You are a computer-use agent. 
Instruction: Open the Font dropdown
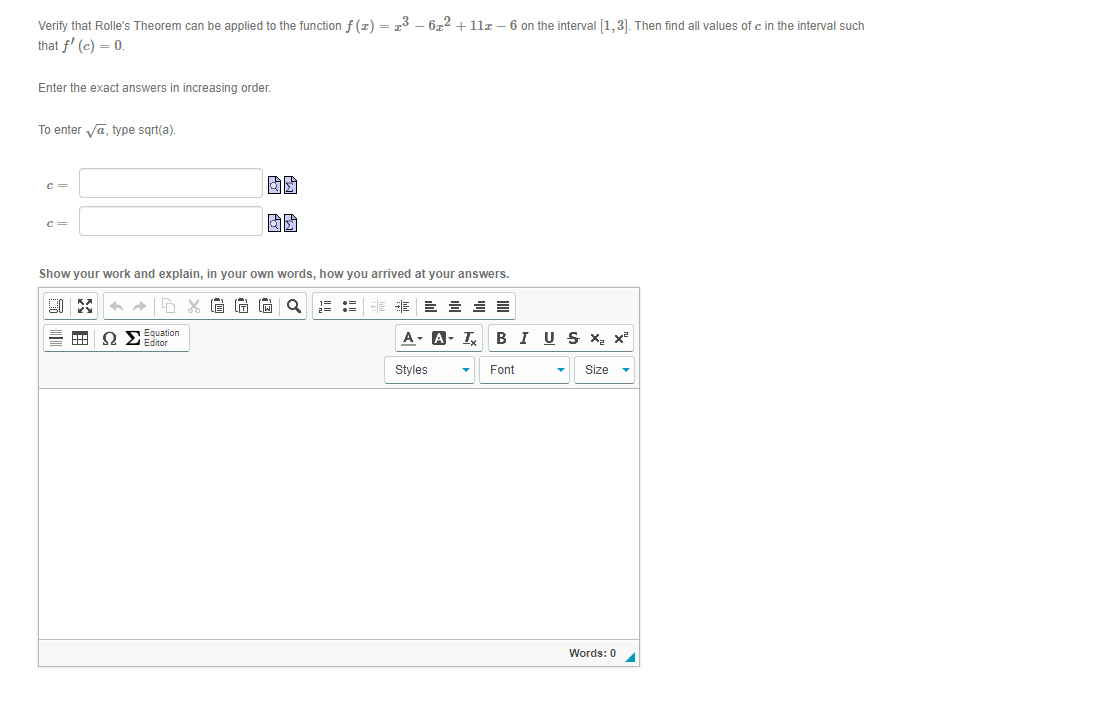(523, 370)
